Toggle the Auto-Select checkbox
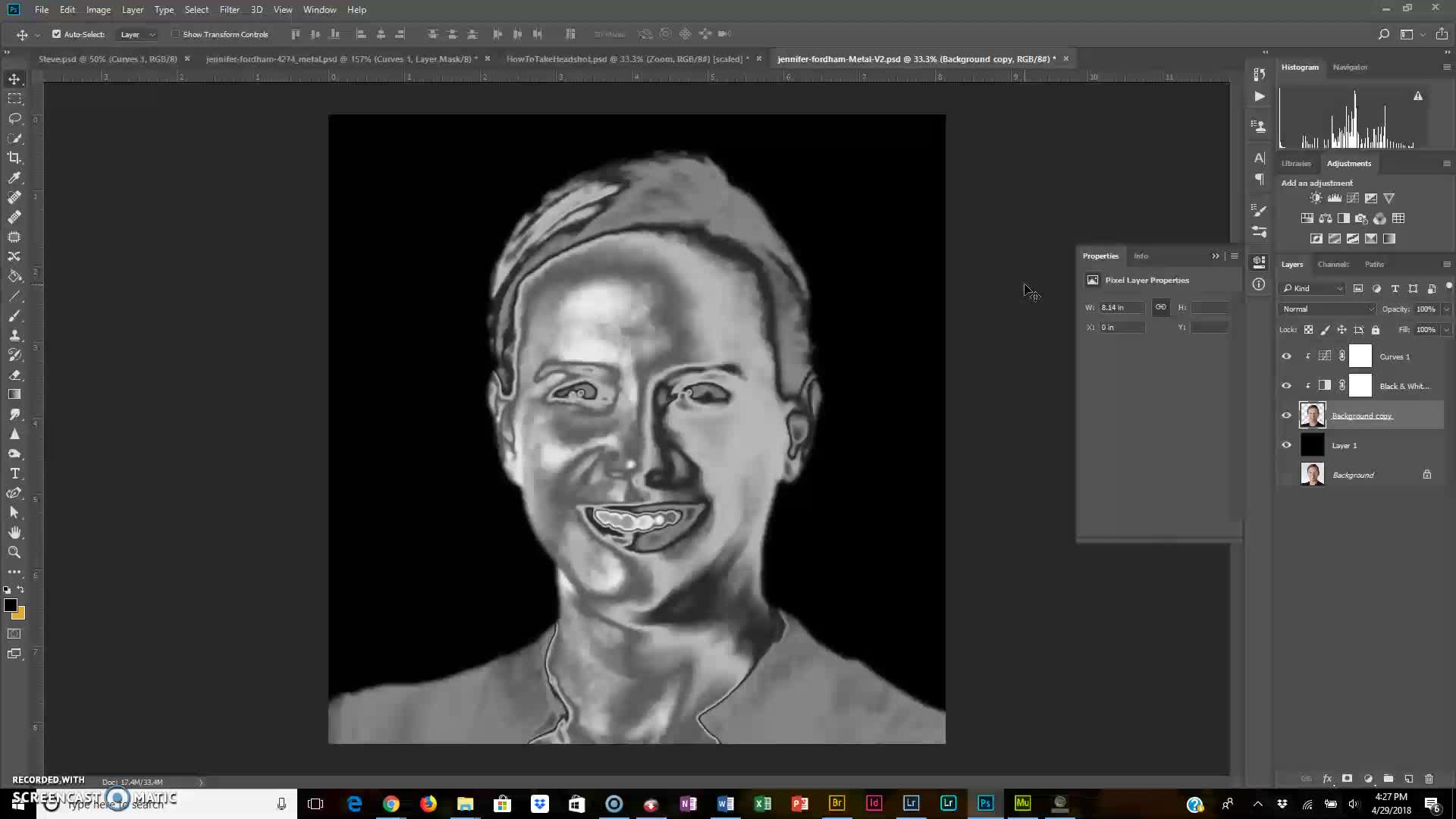 56,34
